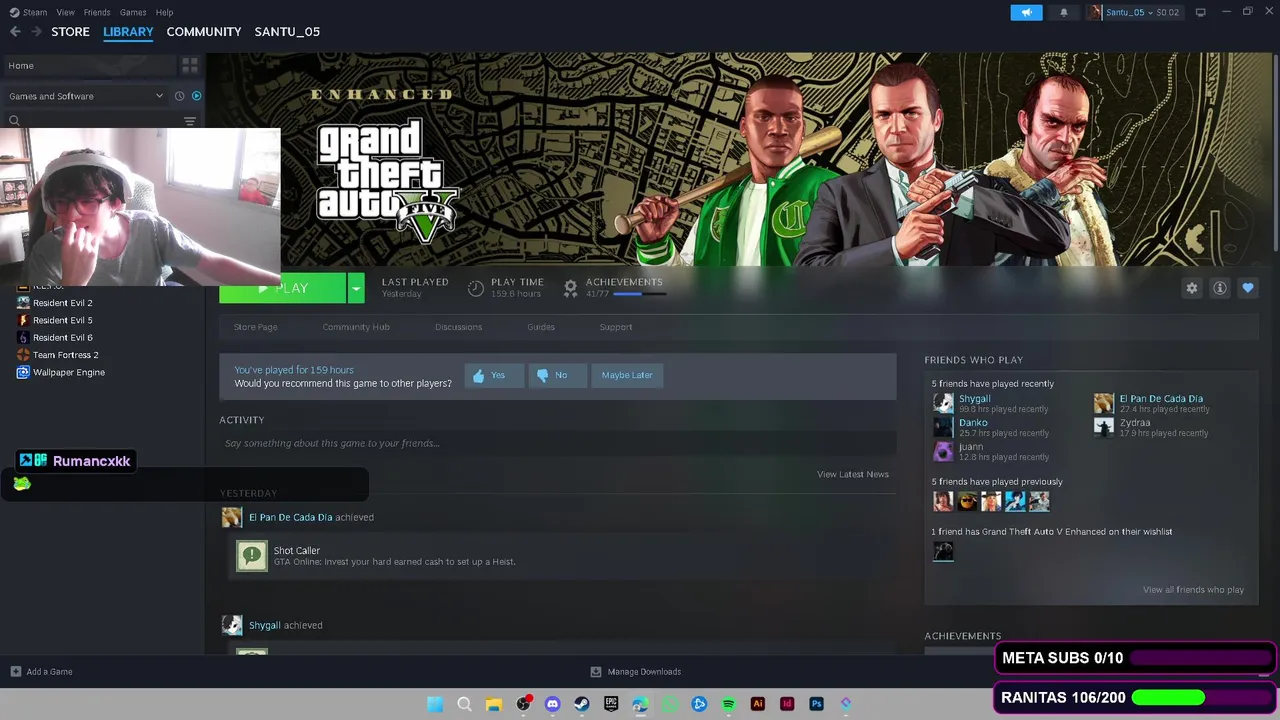
Task: Open Adobe Photoshop from the taskbar
Action: point(816,704)
